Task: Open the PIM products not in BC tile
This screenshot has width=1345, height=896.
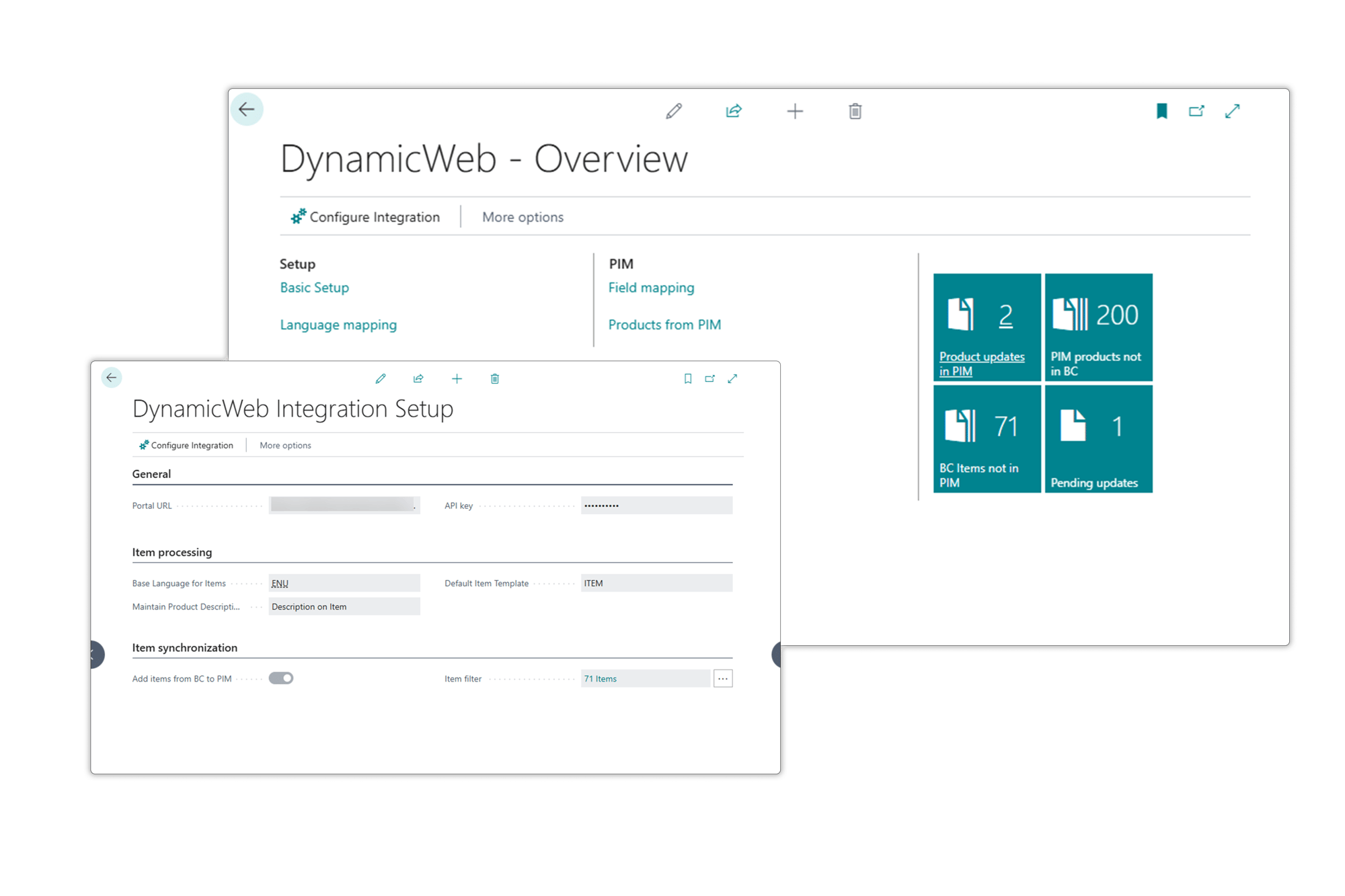Action: [1098, 327]
